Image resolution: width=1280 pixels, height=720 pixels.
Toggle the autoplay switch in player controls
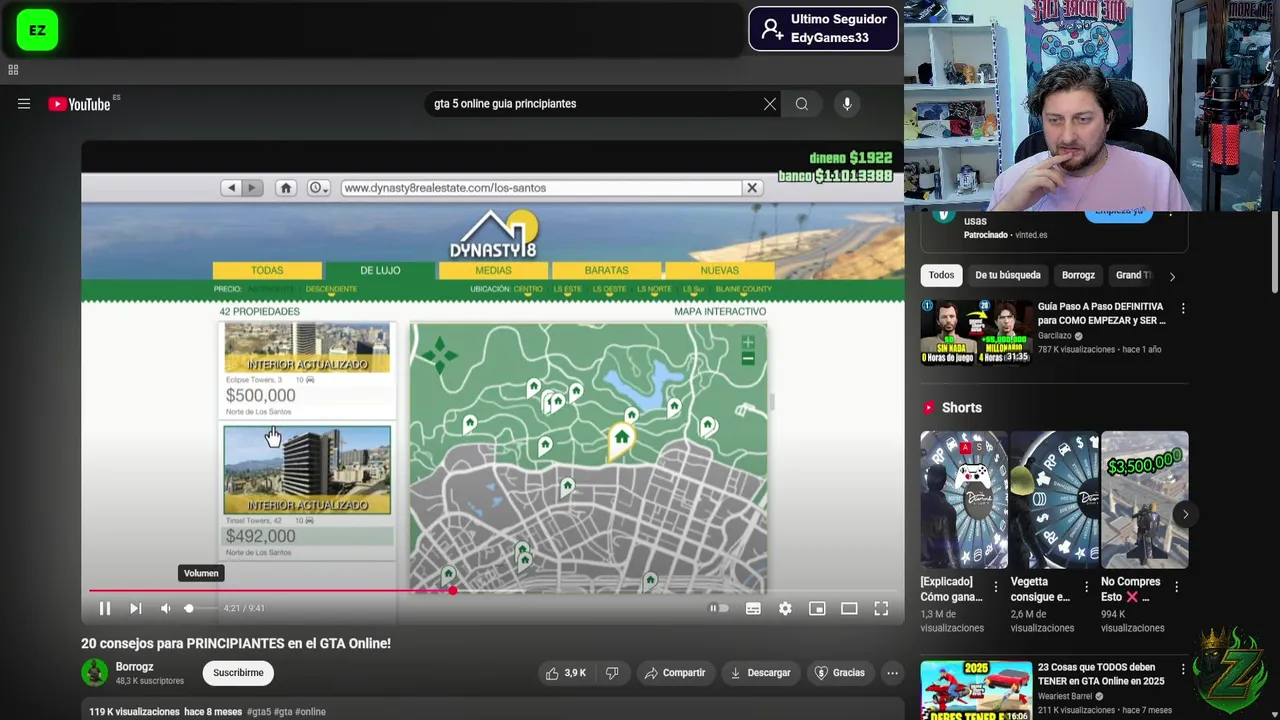pyautogui.click(x=719, y=608)
